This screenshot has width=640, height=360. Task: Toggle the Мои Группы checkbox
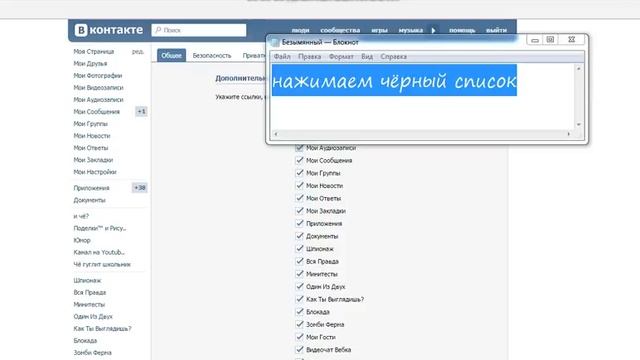point(299,173)
